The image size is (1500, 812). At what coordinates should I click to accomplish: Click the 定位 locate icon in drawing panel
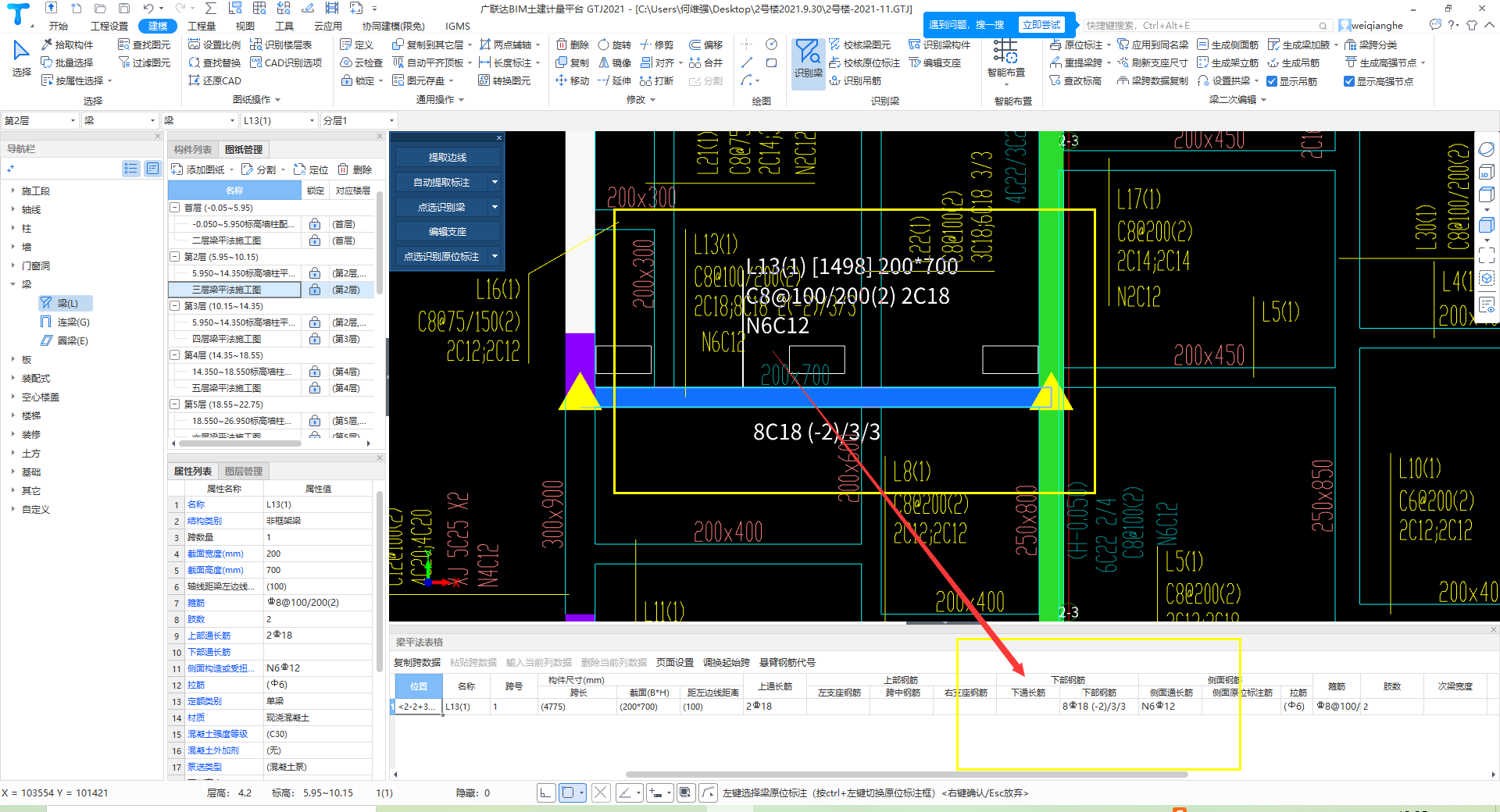point(311,169)
